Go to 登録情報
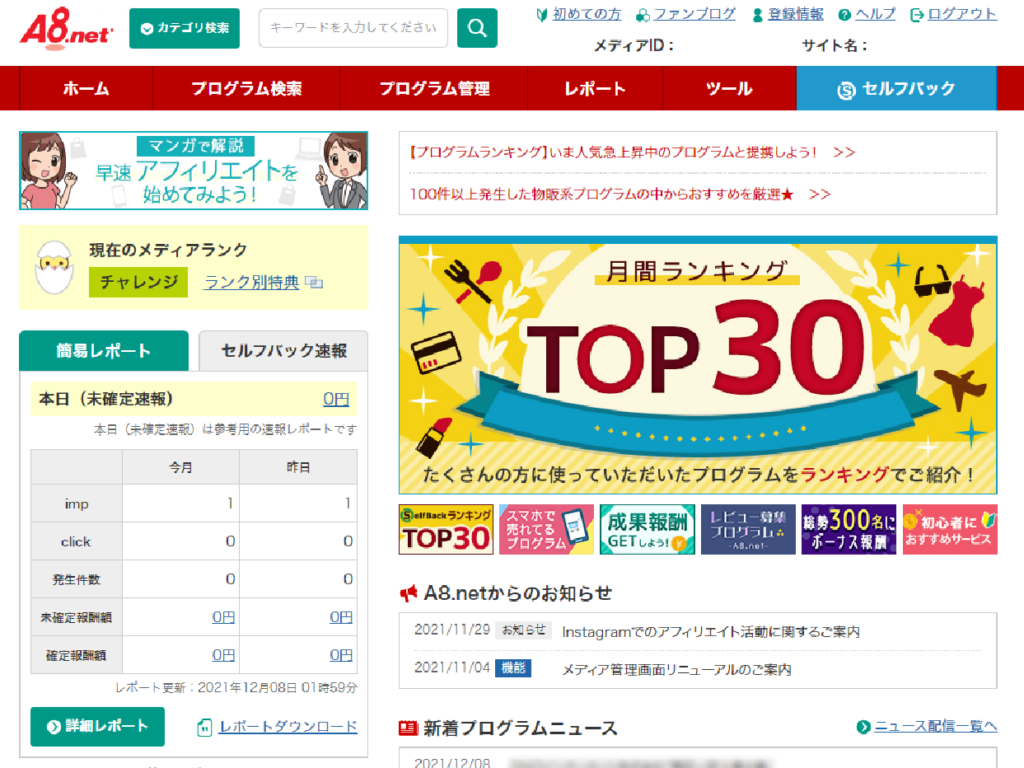The image size is (1024, 768). click(x=795, y=14)
